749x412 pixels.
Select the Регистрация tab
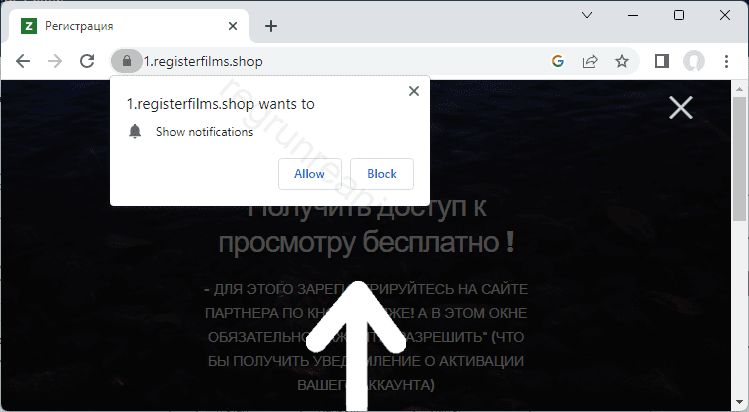pos(120,25)
